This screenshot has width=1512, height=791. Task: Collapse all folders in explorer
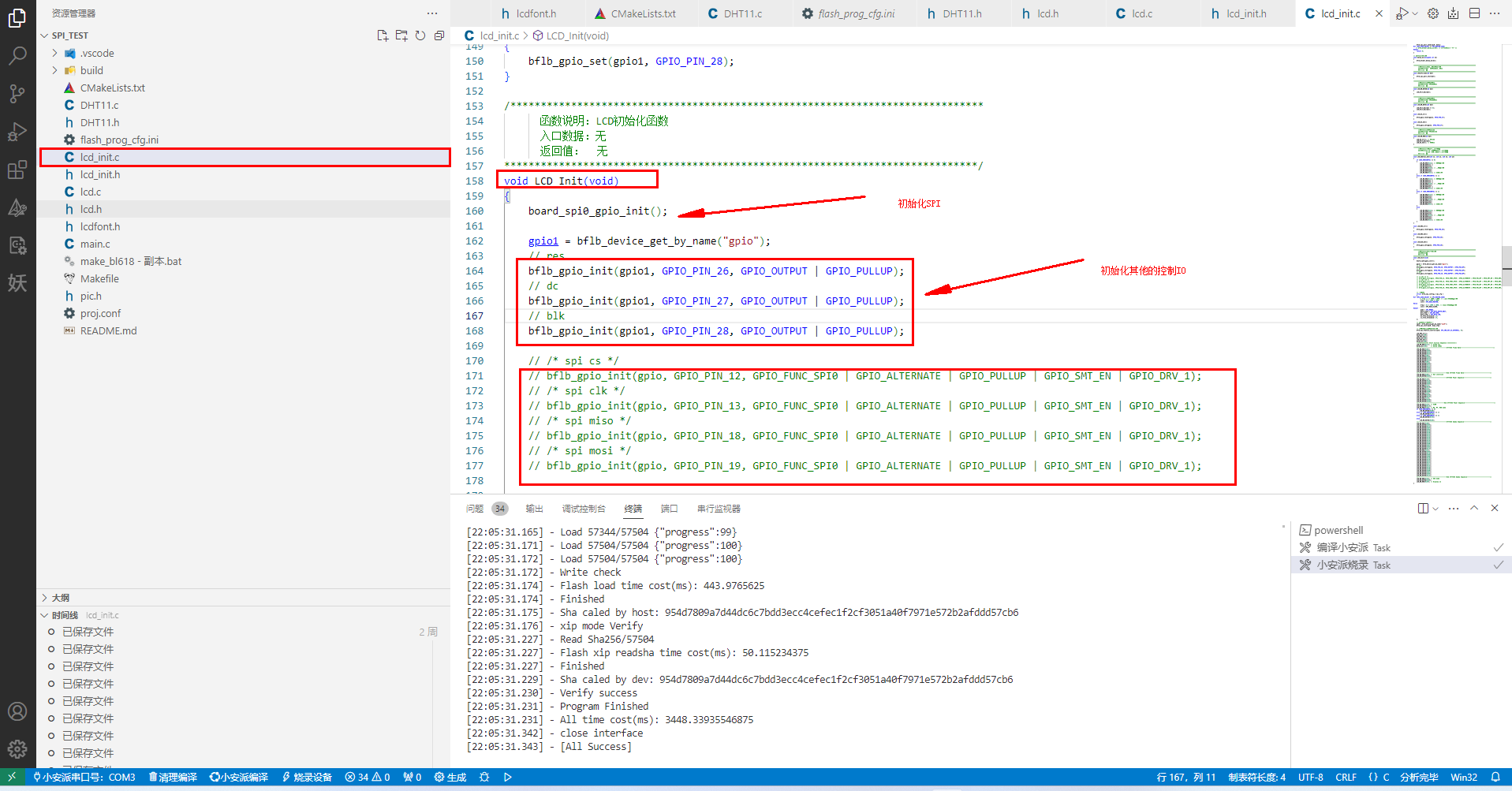tap(439, 35)
